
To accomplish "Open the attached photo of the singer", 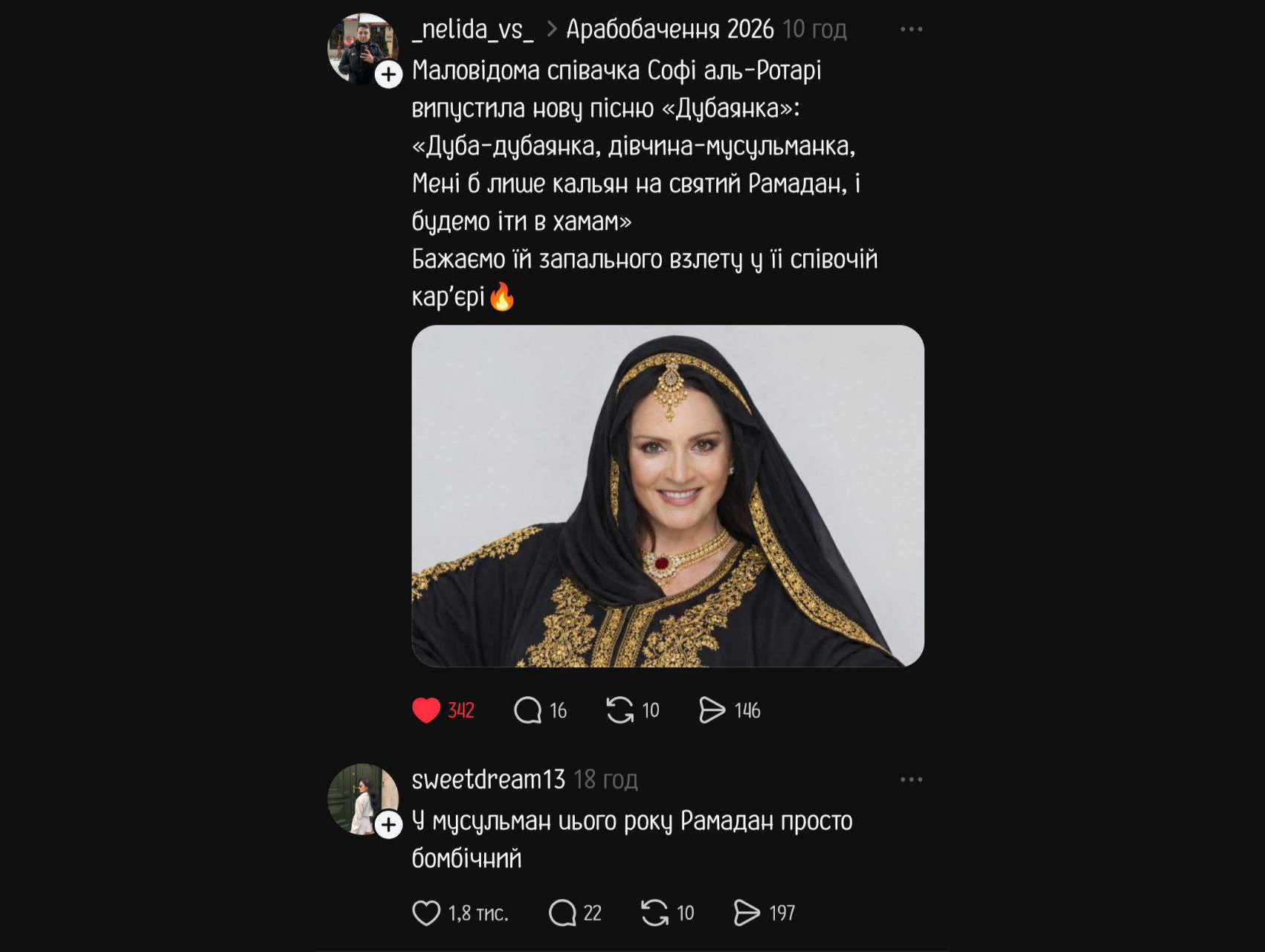I will (x=668, y=495).
